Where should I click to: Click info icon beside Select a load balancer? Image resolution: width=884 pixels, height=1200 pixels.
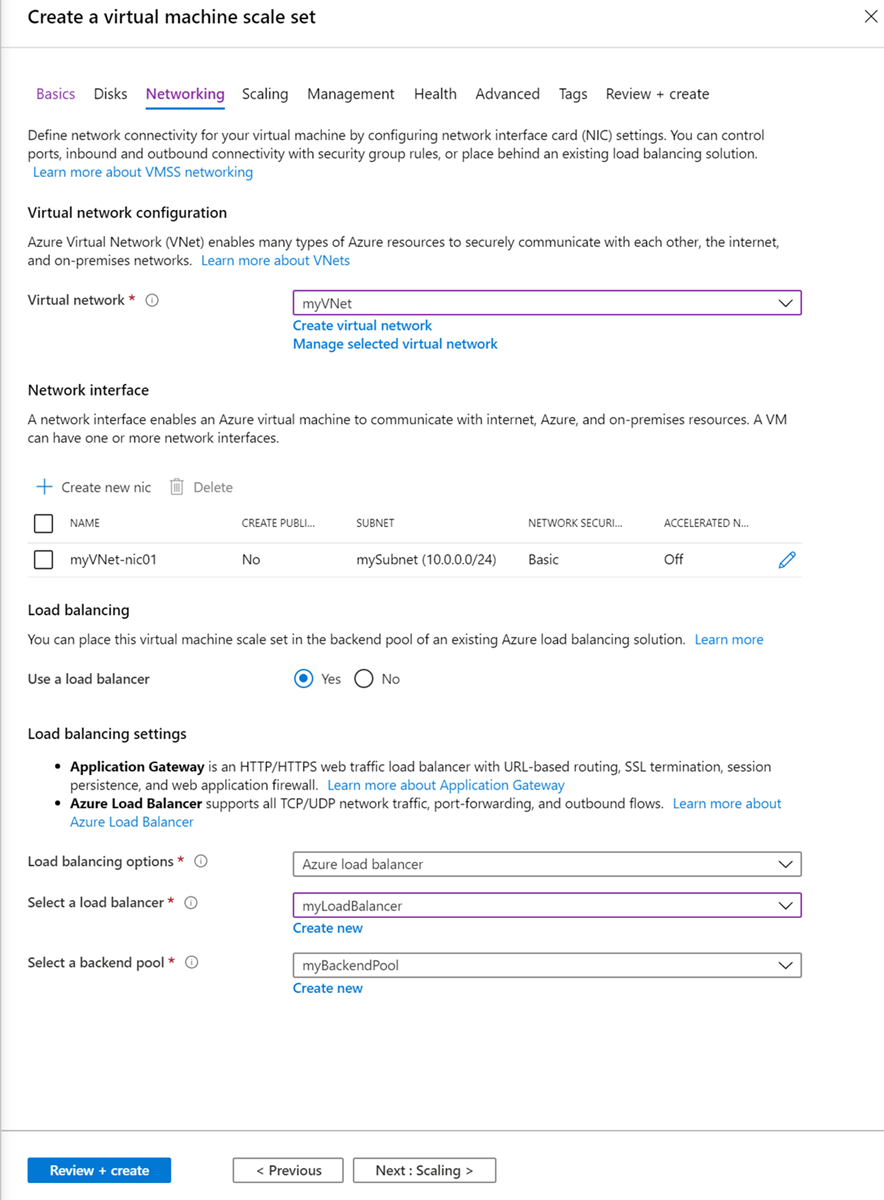(191, 903)
